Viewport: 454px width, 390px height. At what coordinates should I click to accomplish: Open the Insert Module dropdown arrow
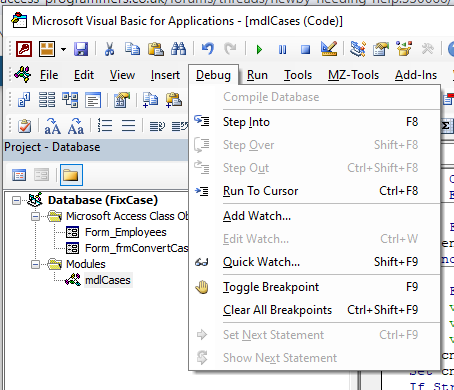point(63,50)
